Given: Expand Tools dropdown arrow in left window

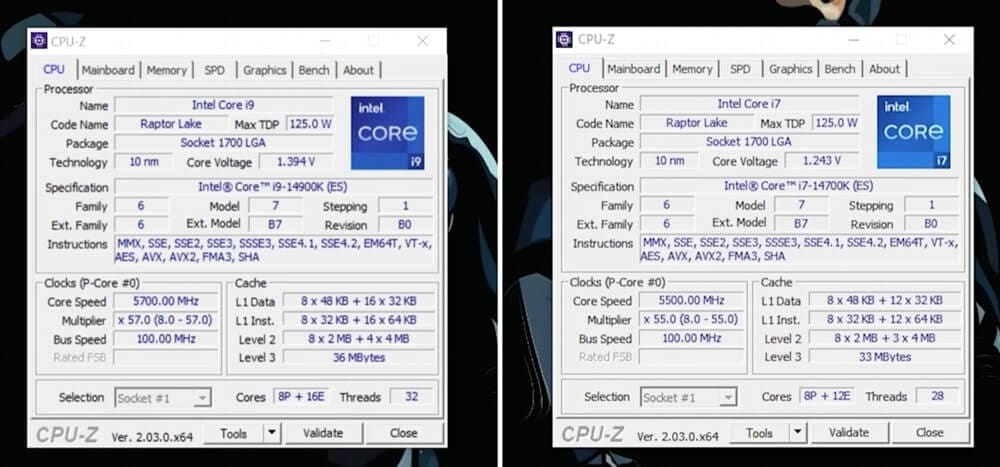Looking at the screenshot, I should pyautogui.click(x=271, y=433).
